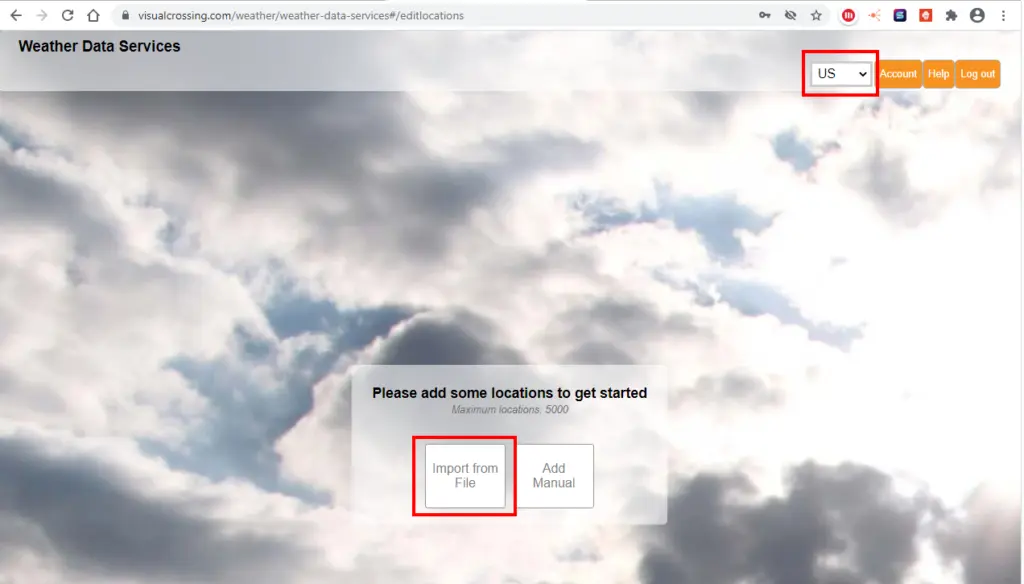Viewport: 1024px width, 584px height.
Task: Open the dark blue S extension icon
Action: tap(900, 16)
